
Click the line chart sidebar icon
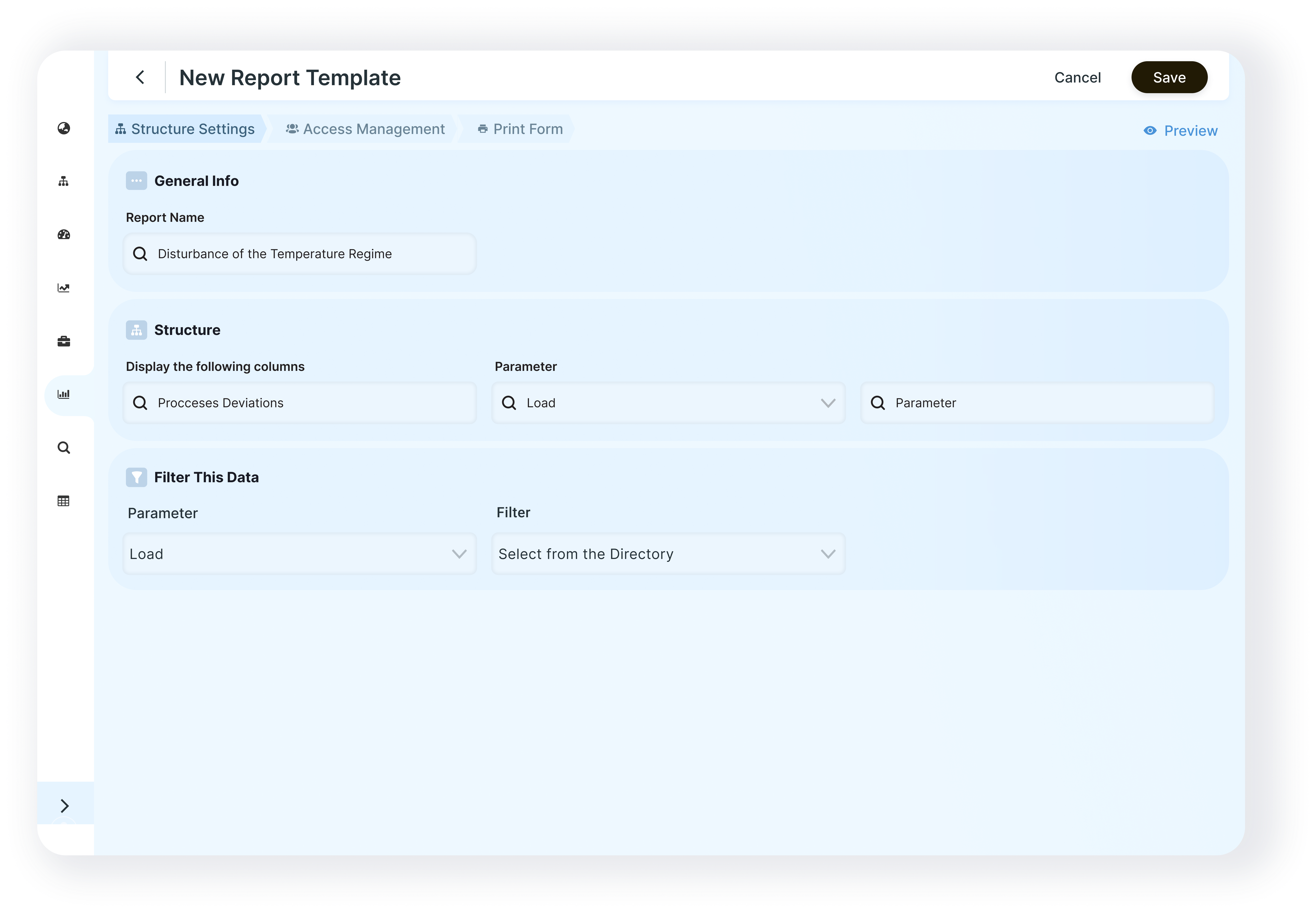pyautogui.click(x=63, y=288)
